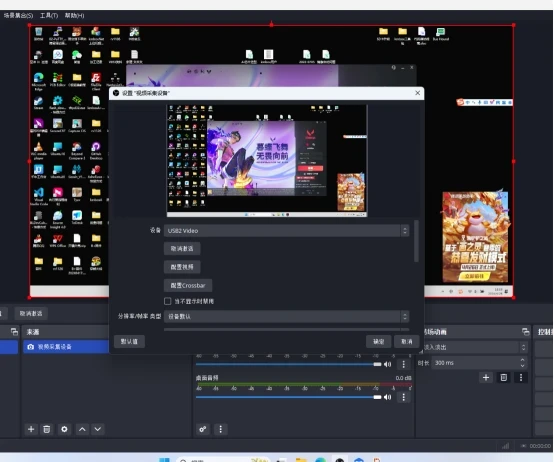Open source properties gear icon

tap(64, 429)
